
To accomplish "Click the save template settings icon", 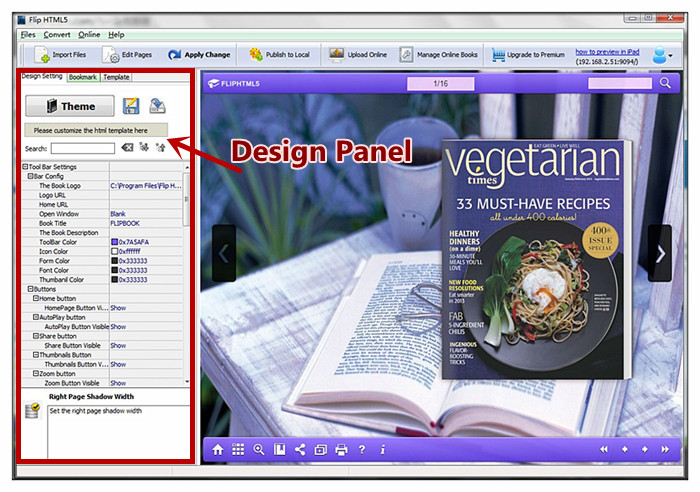I will click(x=131, y=106).
